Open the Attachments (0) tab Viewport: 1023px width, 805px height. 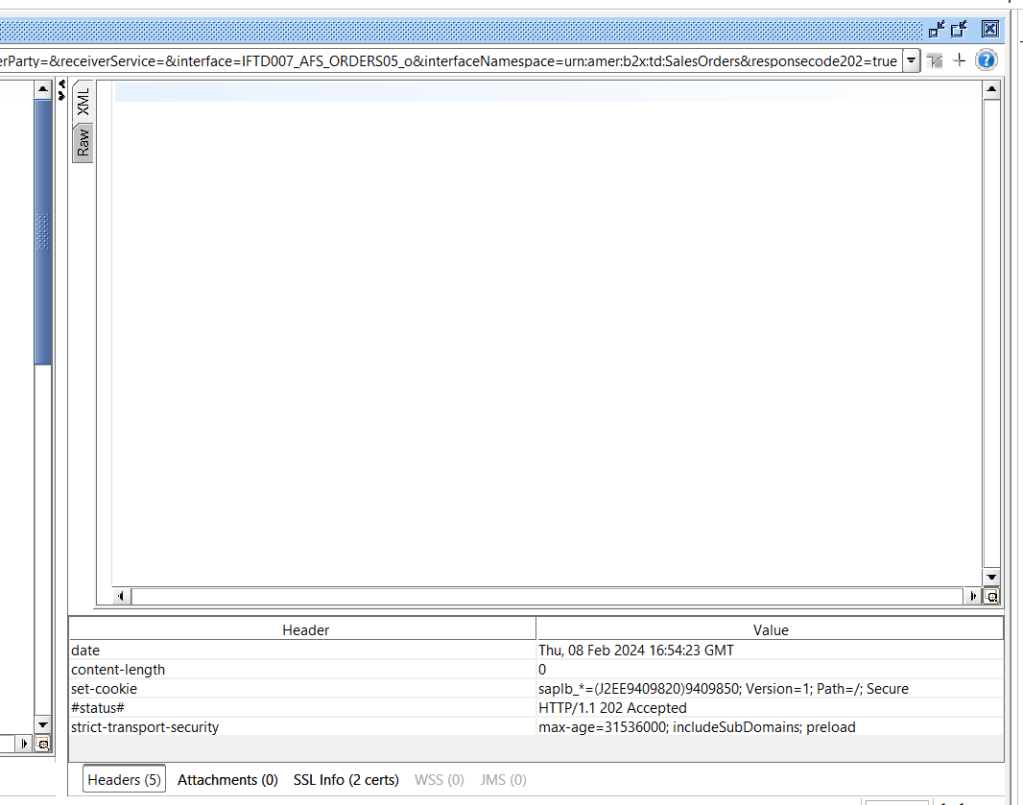(x=227, y=779)
